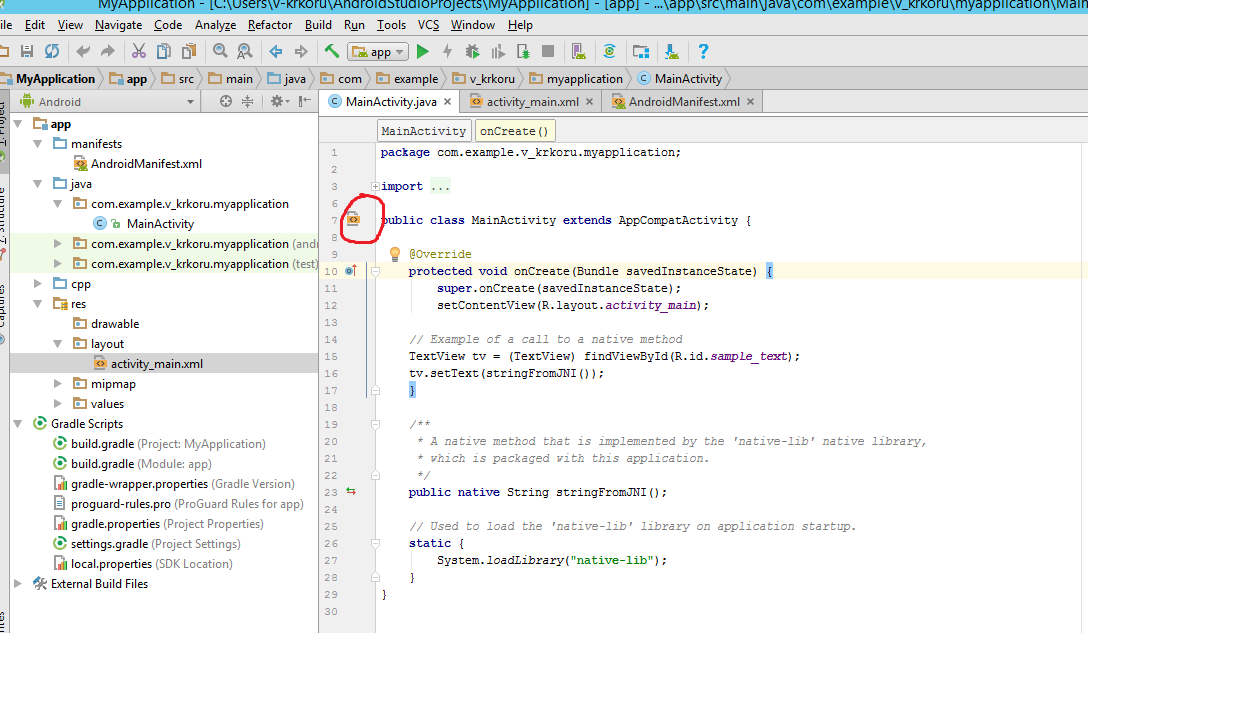Open the Refactor menu
This screenshot has width=1249, height=716.
[270, 25]
